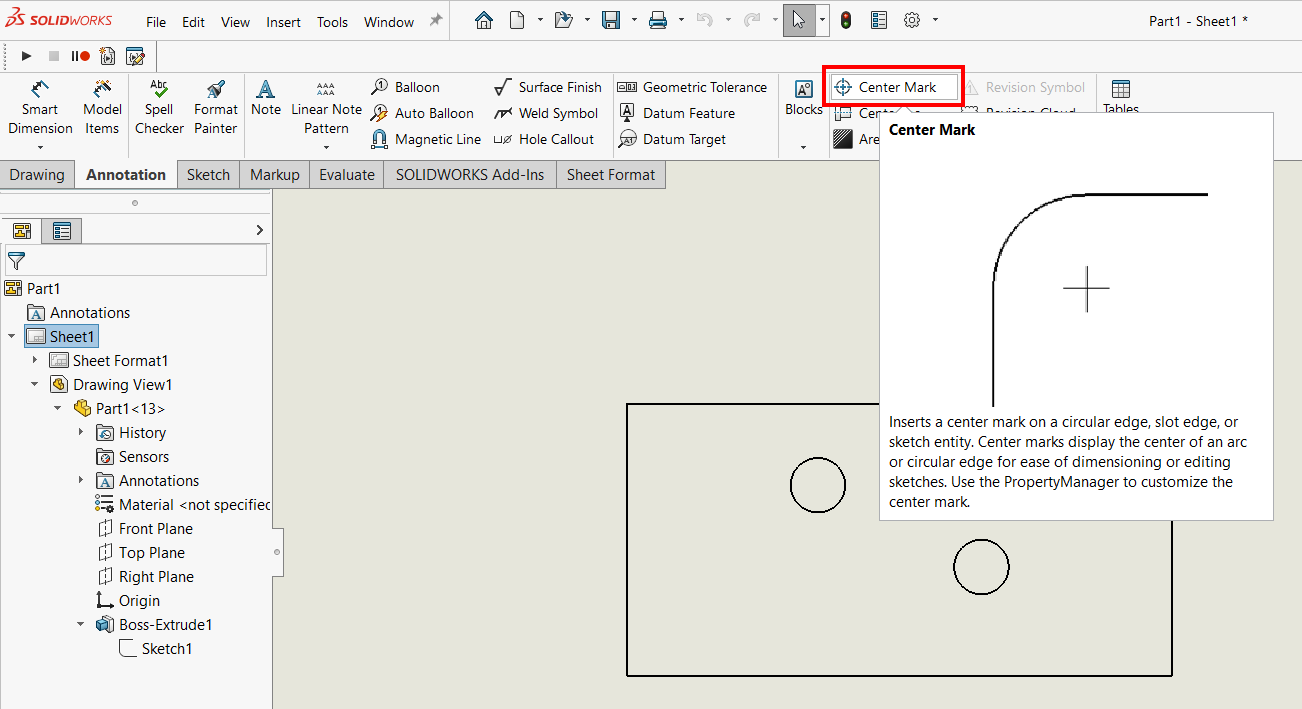Select Front Plane in the tree

pyautogui.click(x=145, y=528)
